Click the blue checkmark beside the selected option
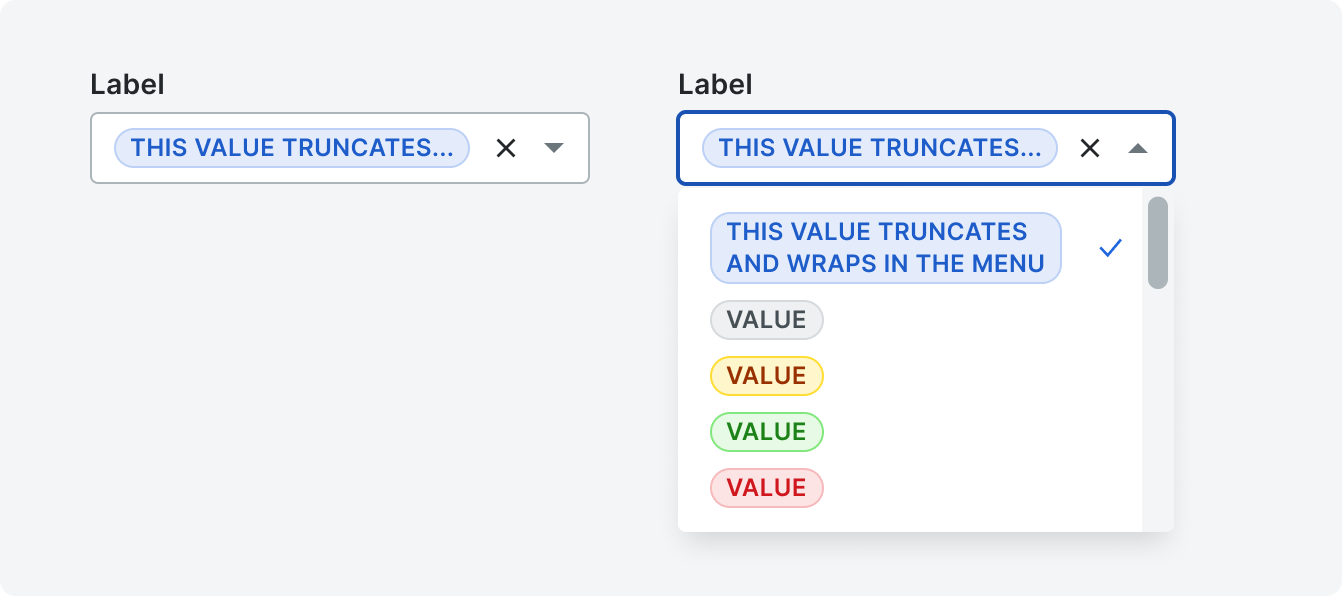Viewport: 1342px width, 596px height. [x=1111, y=248]
